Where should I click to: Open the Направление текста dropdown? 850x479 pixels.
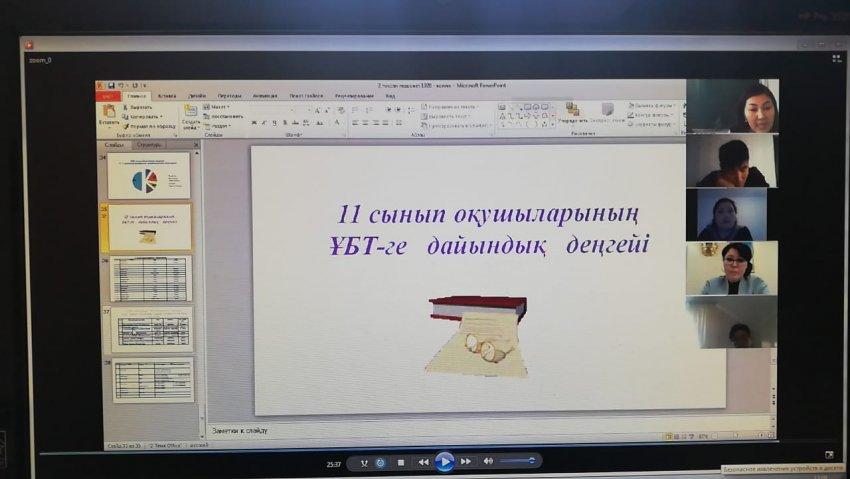pyautogui.click(x=449, y=107)
